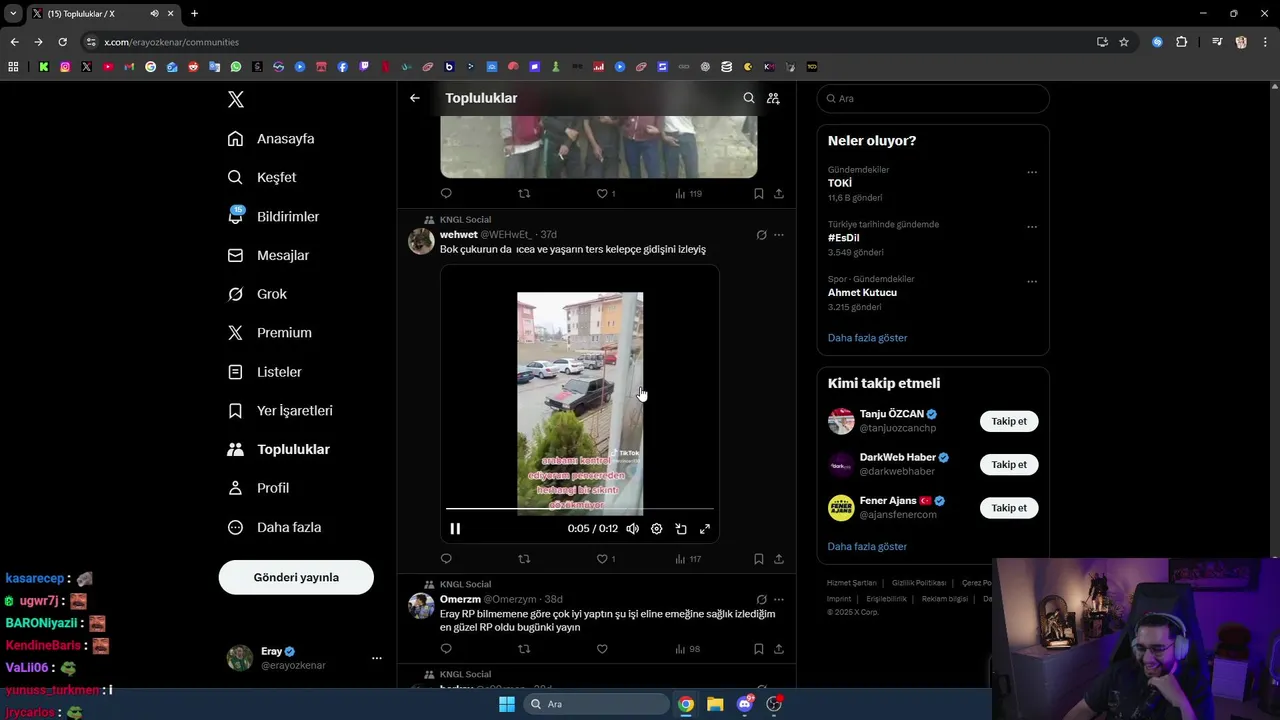
Task: Reload the page in Chrome
Action: pyautogui.click(x=62, y=42)
